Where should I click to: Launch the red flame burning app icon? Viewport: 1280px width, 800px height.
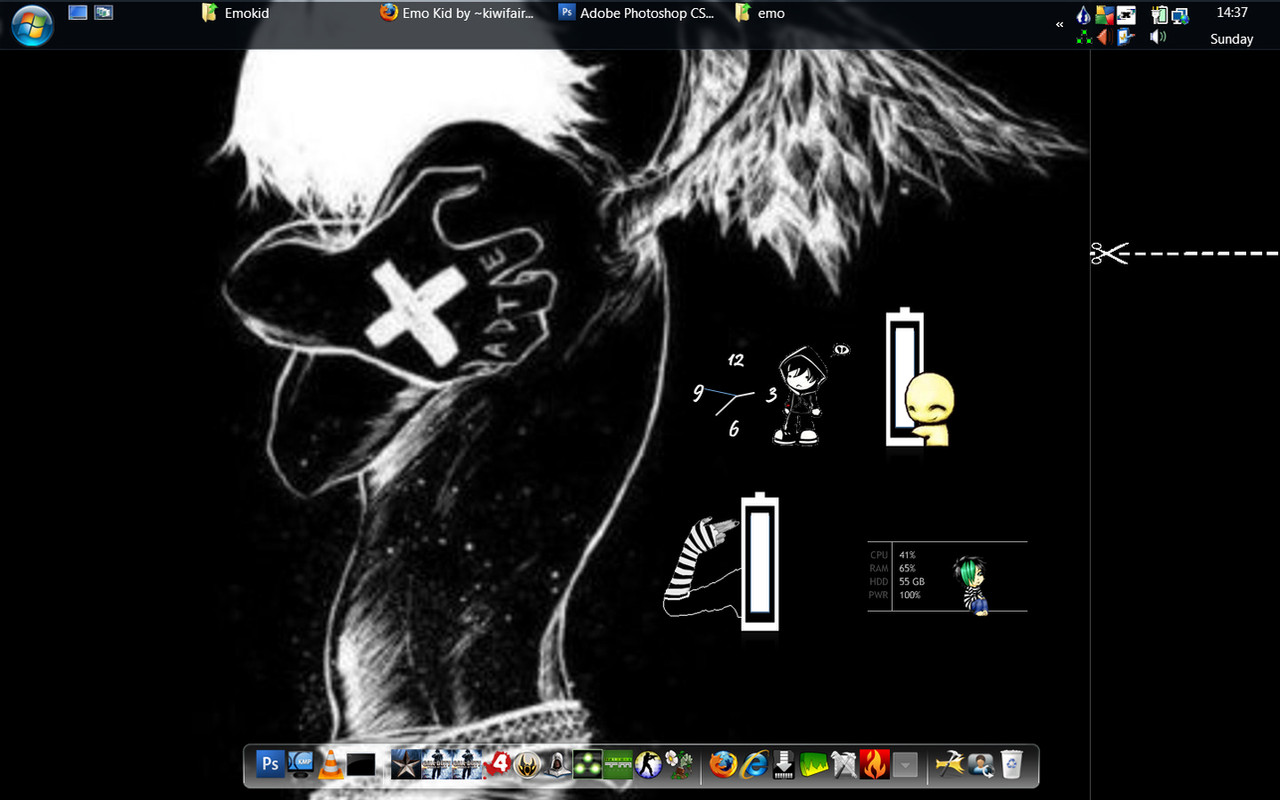coord(874,765)
